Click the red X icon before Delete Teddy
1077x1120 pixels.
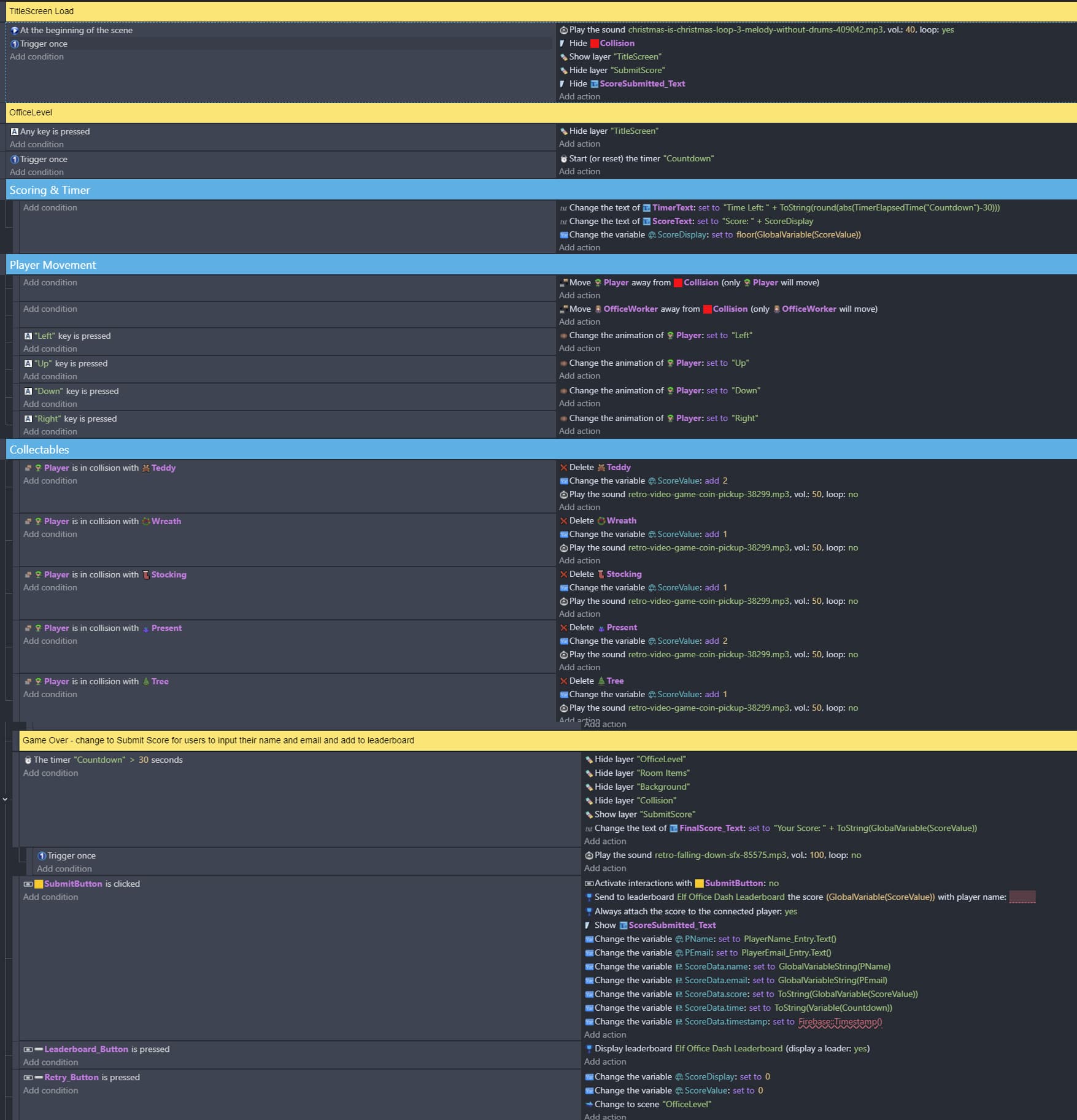click(563, 468)
